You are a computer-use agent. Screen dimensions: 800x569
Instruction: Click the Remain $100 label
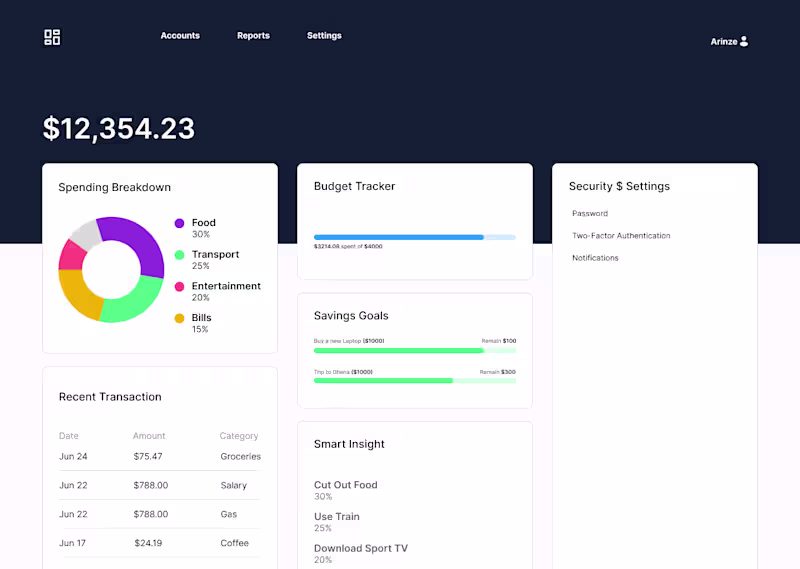(x=498, y=341)
